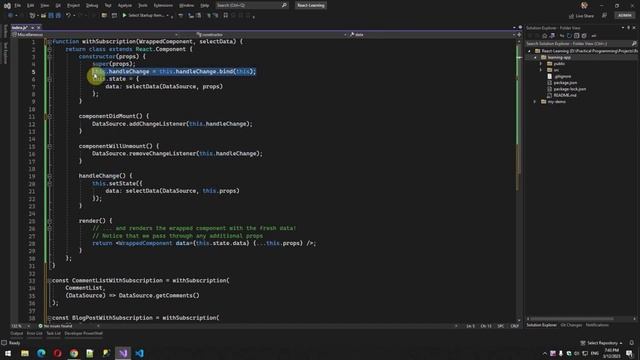Click the Switch Views icon in Solution Explorer
This screenshot has width=640, height=360.
(552, 36)
